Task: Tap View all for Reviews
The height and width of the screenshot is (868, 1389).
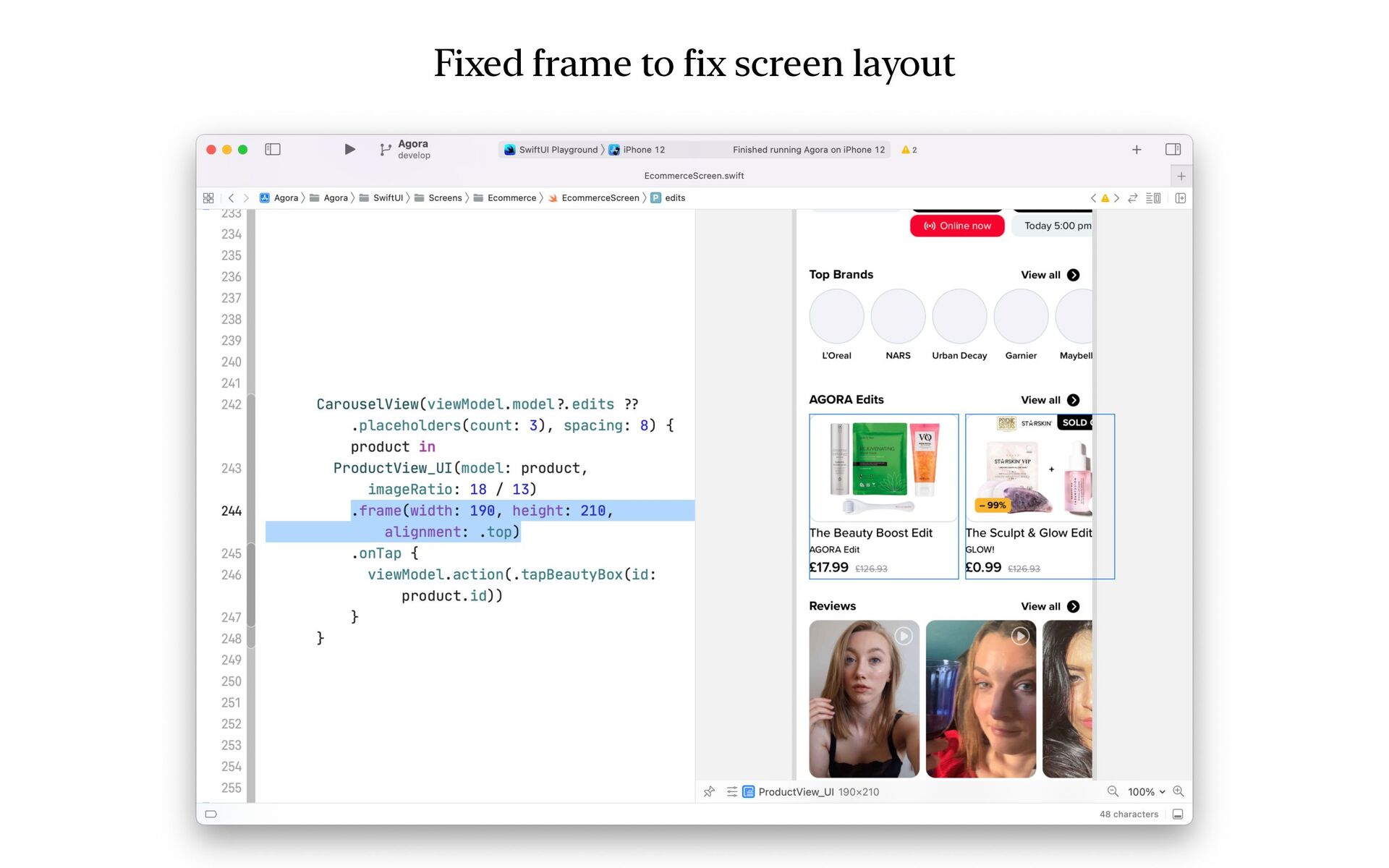Action: (x=1050, y=606)
